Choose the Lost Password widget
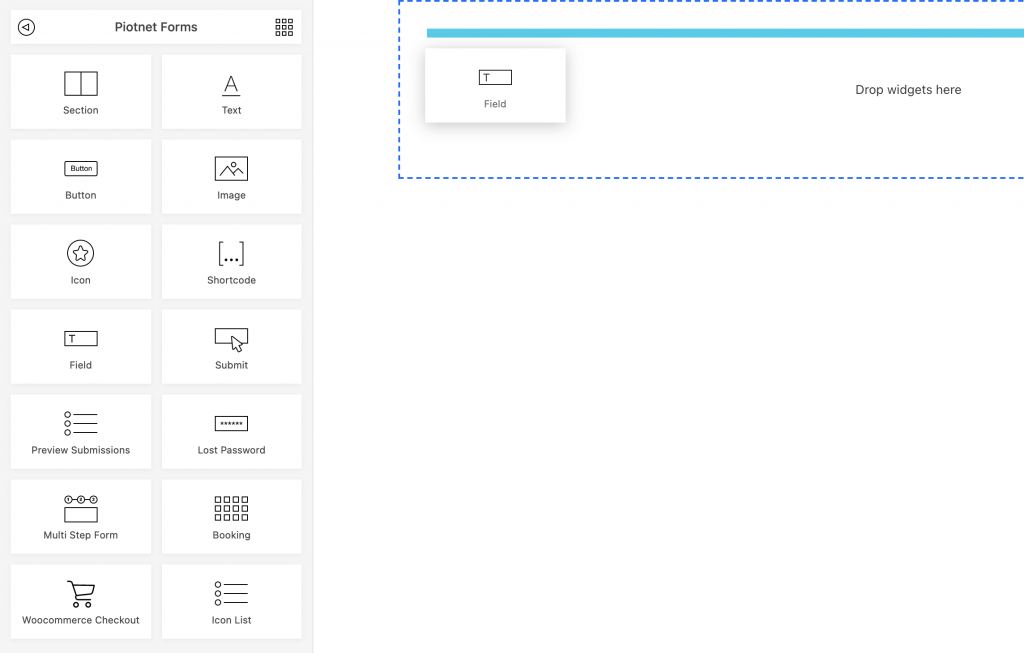This screenshot has width=1024, height=653. coord(231,432)
